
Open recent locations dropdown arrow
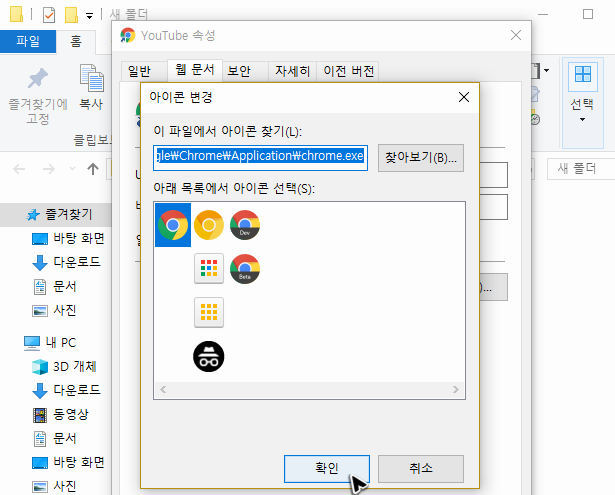[72, 169]
